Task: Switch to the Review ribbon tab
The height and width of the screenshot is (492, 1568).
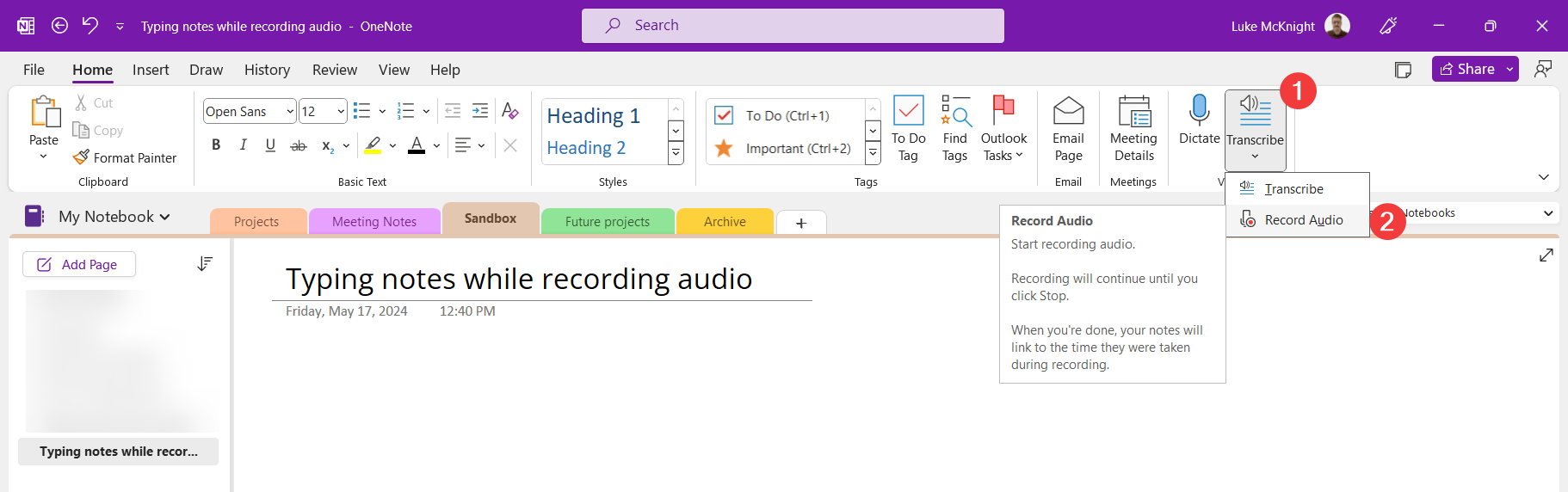Action: tap(335, 70)
